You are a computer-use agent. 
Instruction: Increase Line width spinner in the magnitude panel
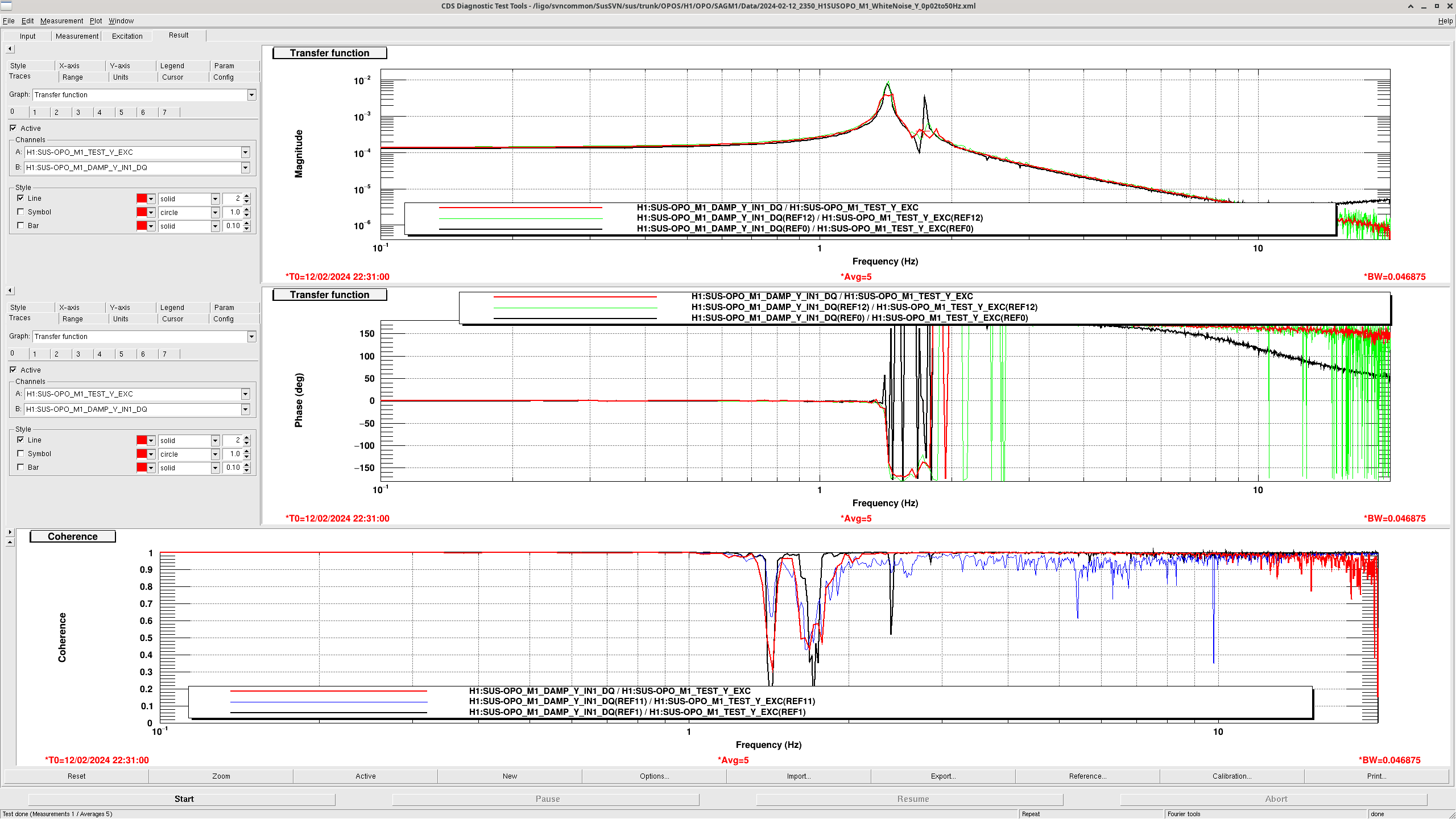[247, 196]
